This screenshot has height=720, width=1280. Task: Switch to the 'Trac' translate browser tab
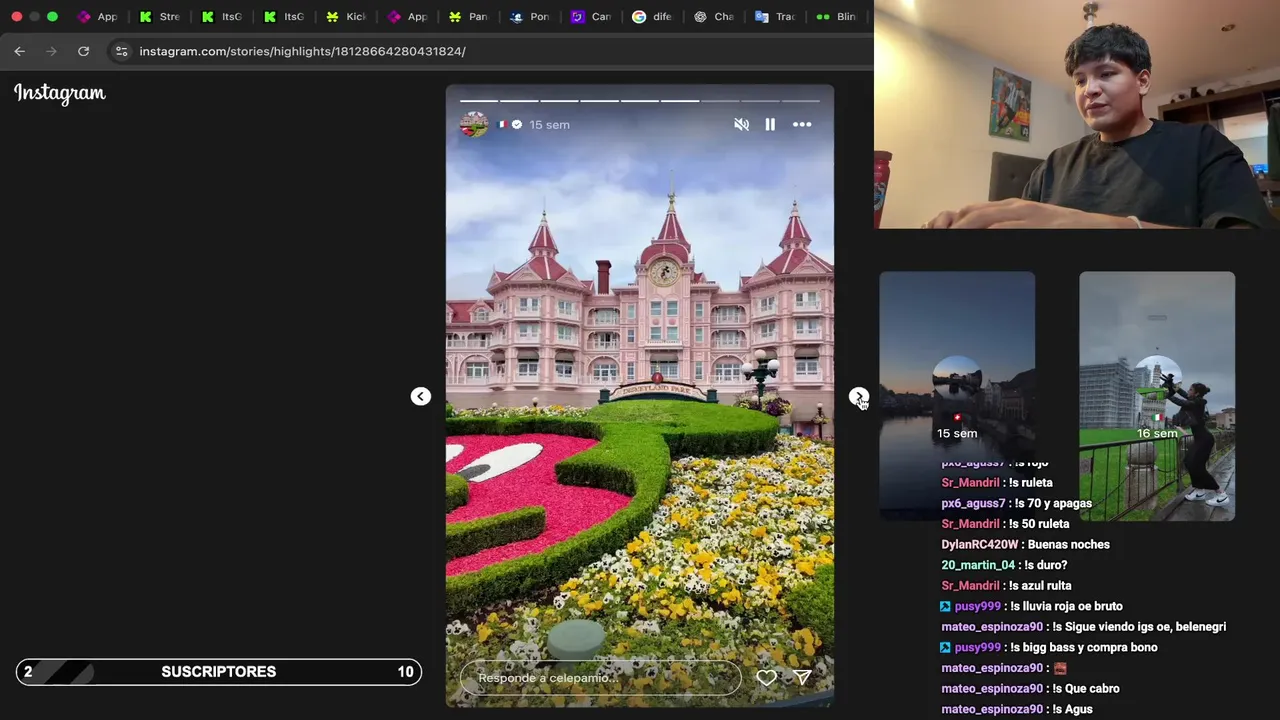(776, 17)
